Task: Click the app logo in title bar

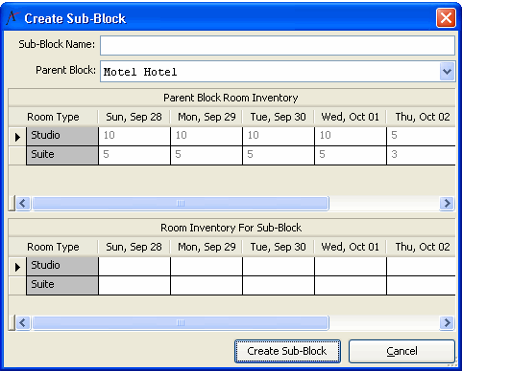Action: (12, 18)
